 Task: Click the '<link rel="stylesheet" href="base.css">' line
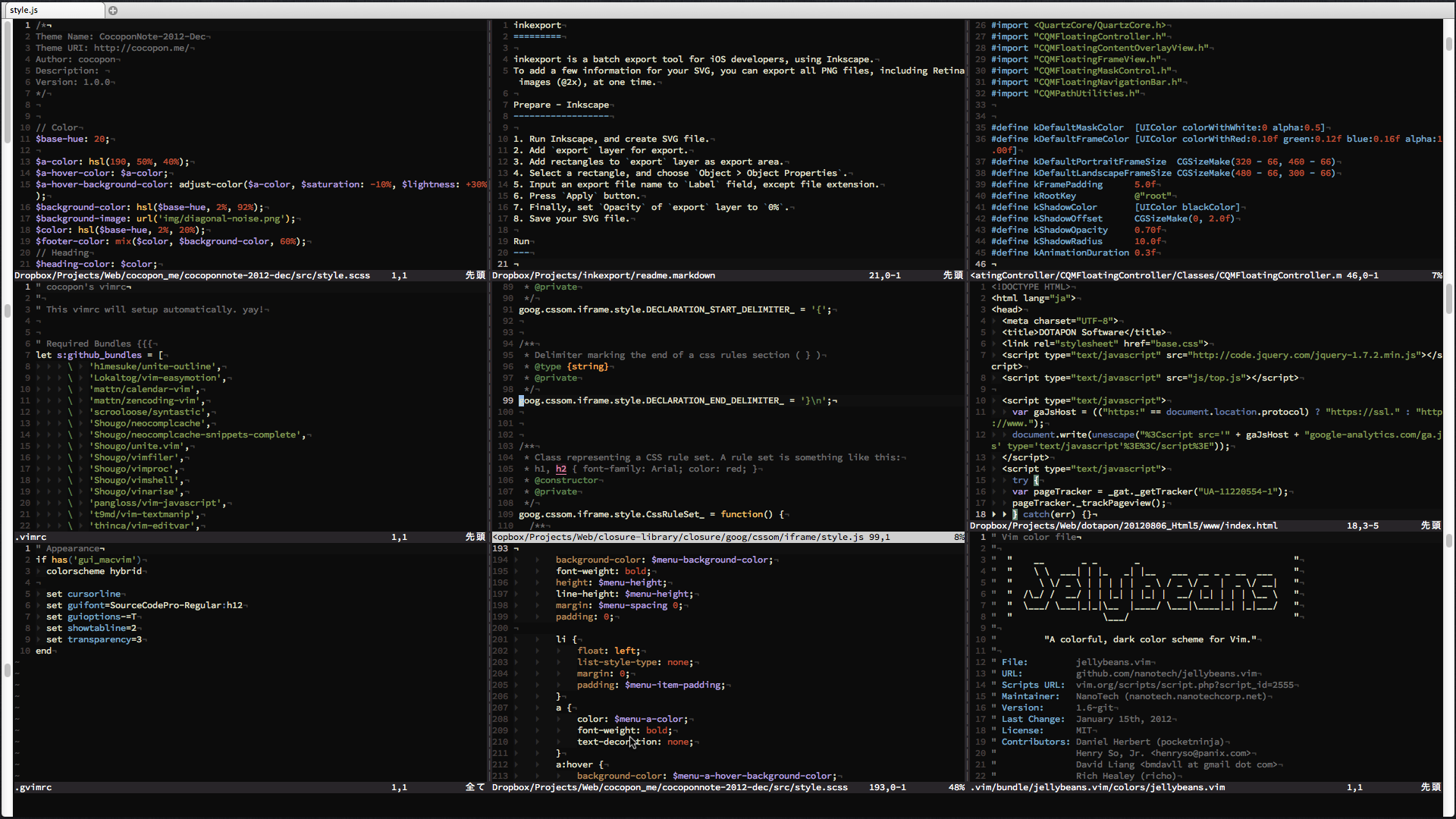pos(1105,344)
